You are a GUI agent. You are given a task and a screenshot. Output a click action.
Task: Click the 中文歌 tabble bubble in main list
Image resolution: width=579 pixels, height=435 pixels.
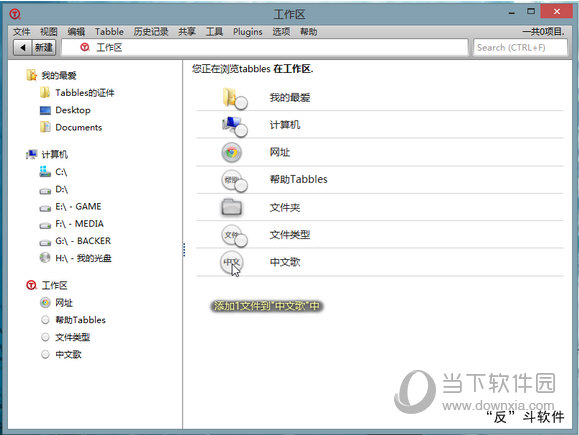232,262
